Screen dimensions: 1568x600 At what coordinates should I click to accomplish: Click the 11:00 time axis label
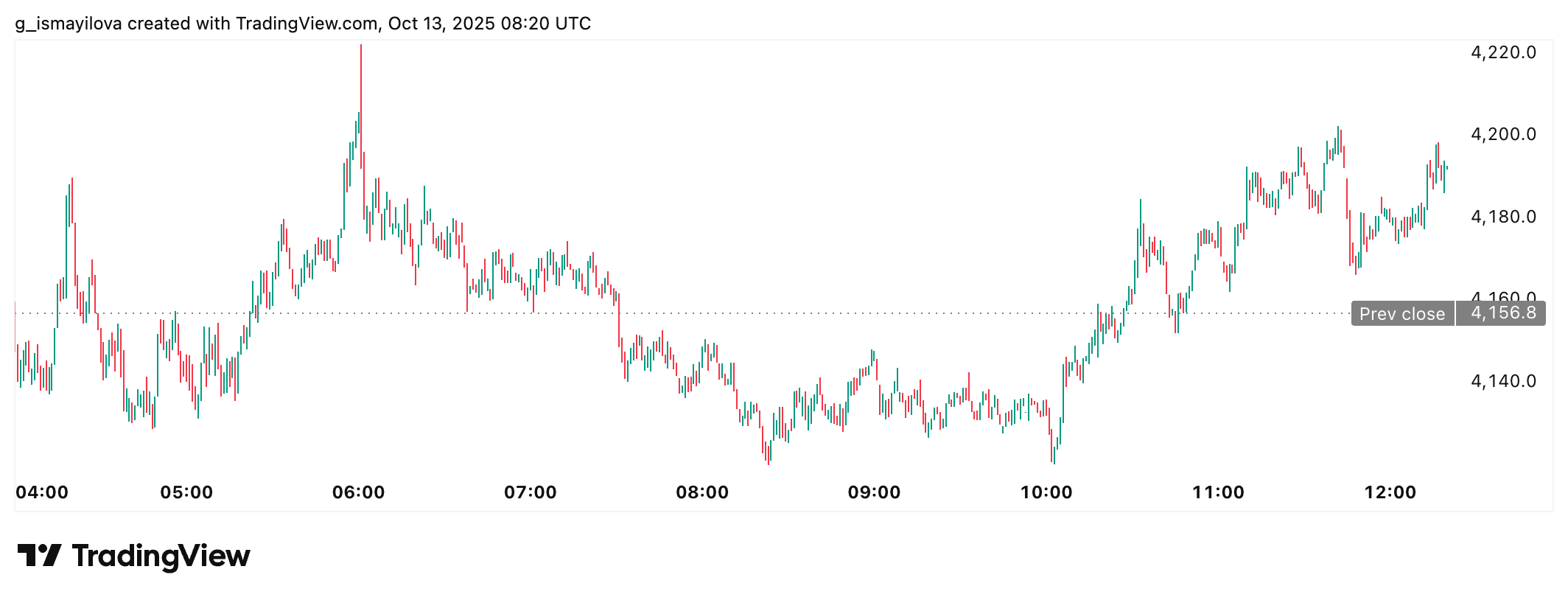point(1218,492)
